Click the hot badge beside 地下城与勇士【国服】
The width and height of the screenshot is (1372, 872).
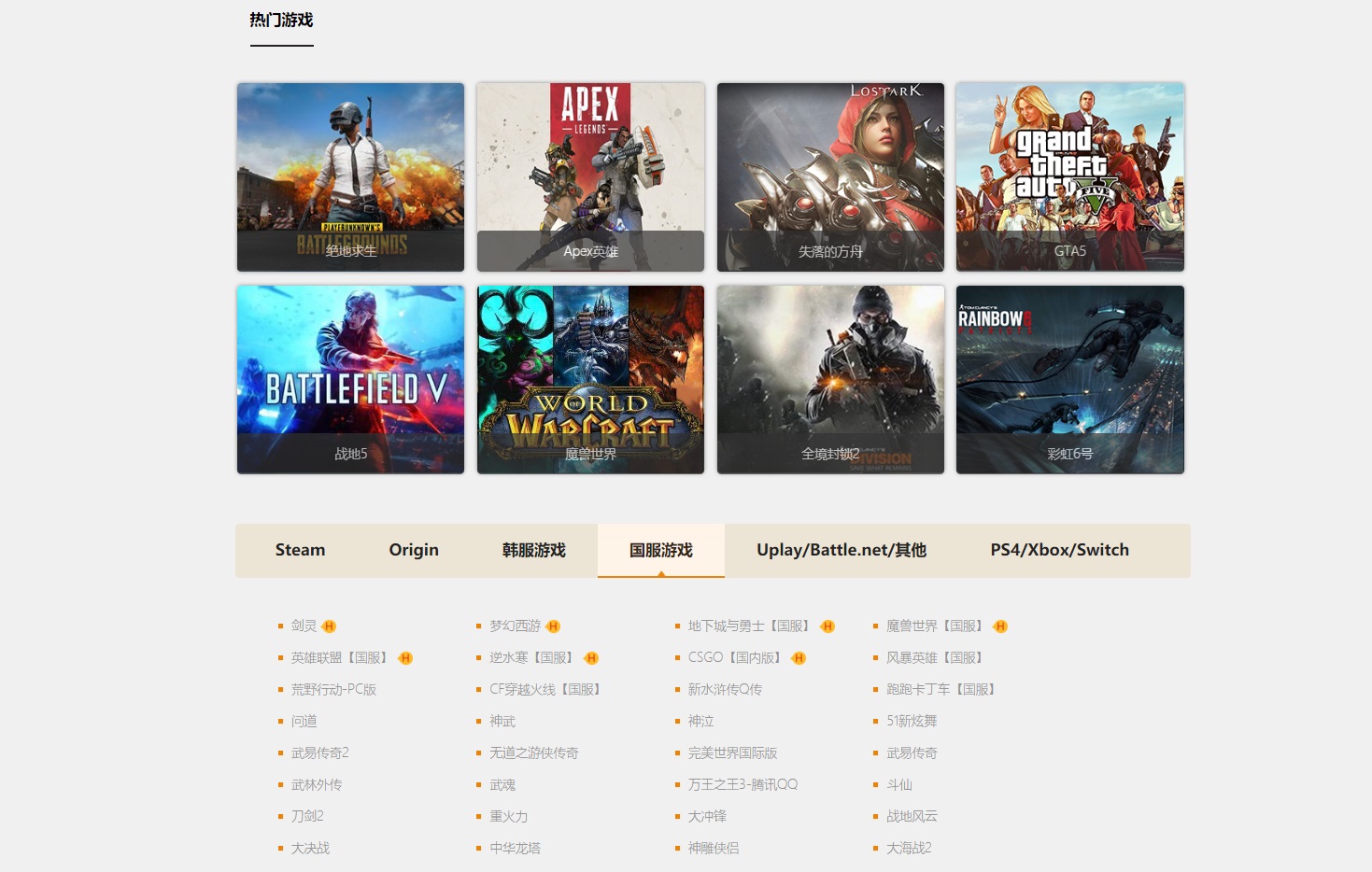coord(827,626)
